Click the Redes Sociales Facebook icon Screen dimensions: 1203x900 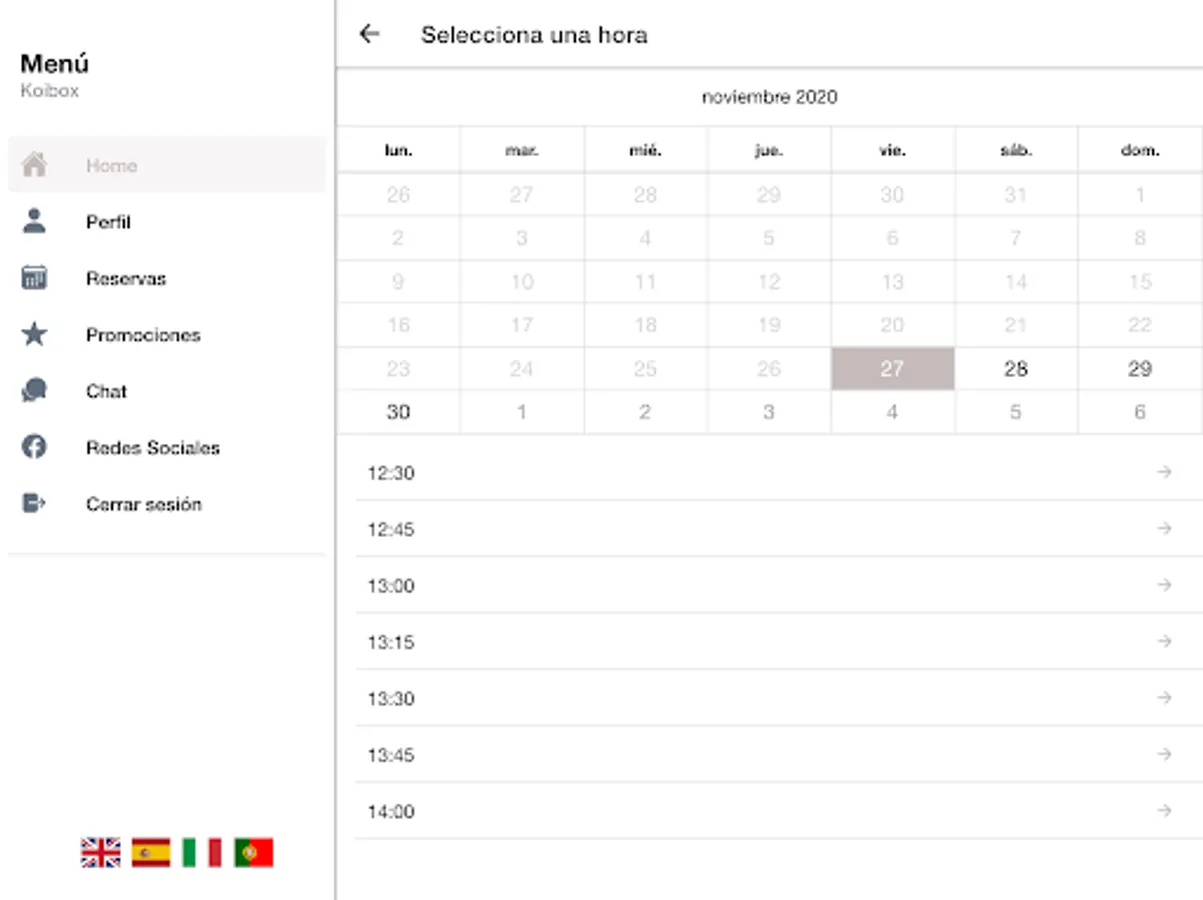pyautogui.click(x=34, y=447)
